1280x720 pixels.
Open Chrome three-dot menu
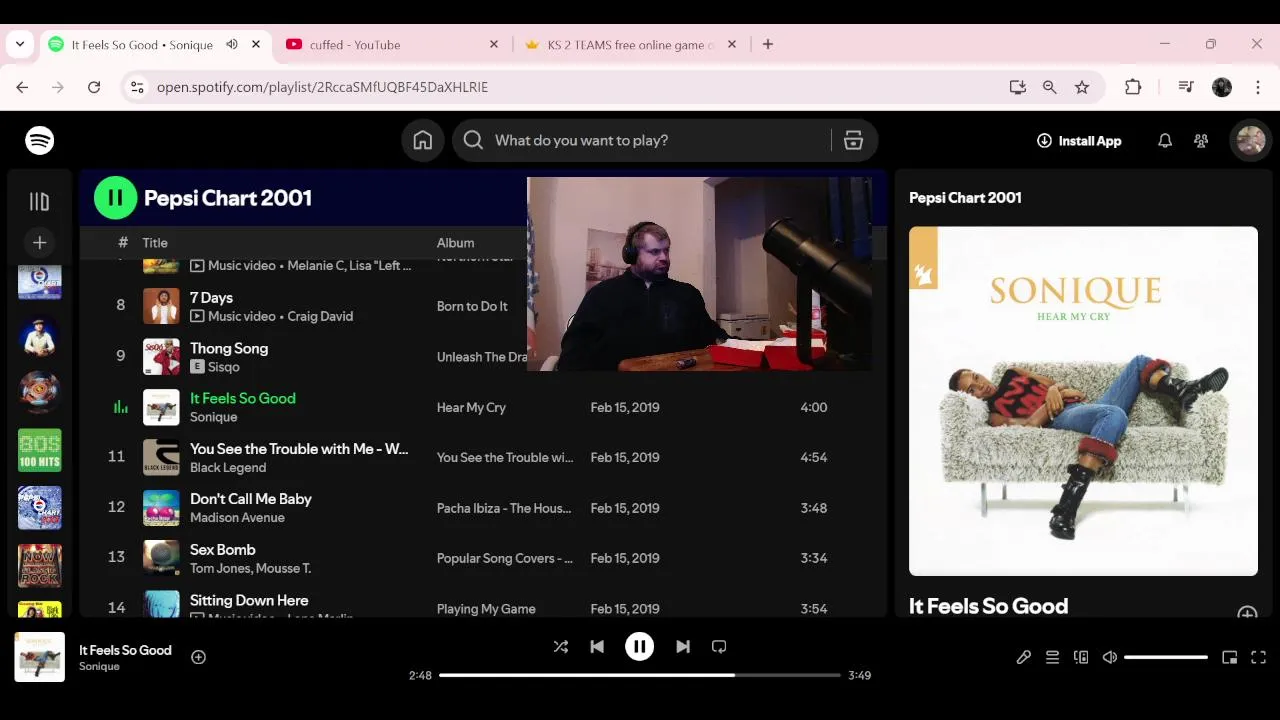[x=1258, y=88]
